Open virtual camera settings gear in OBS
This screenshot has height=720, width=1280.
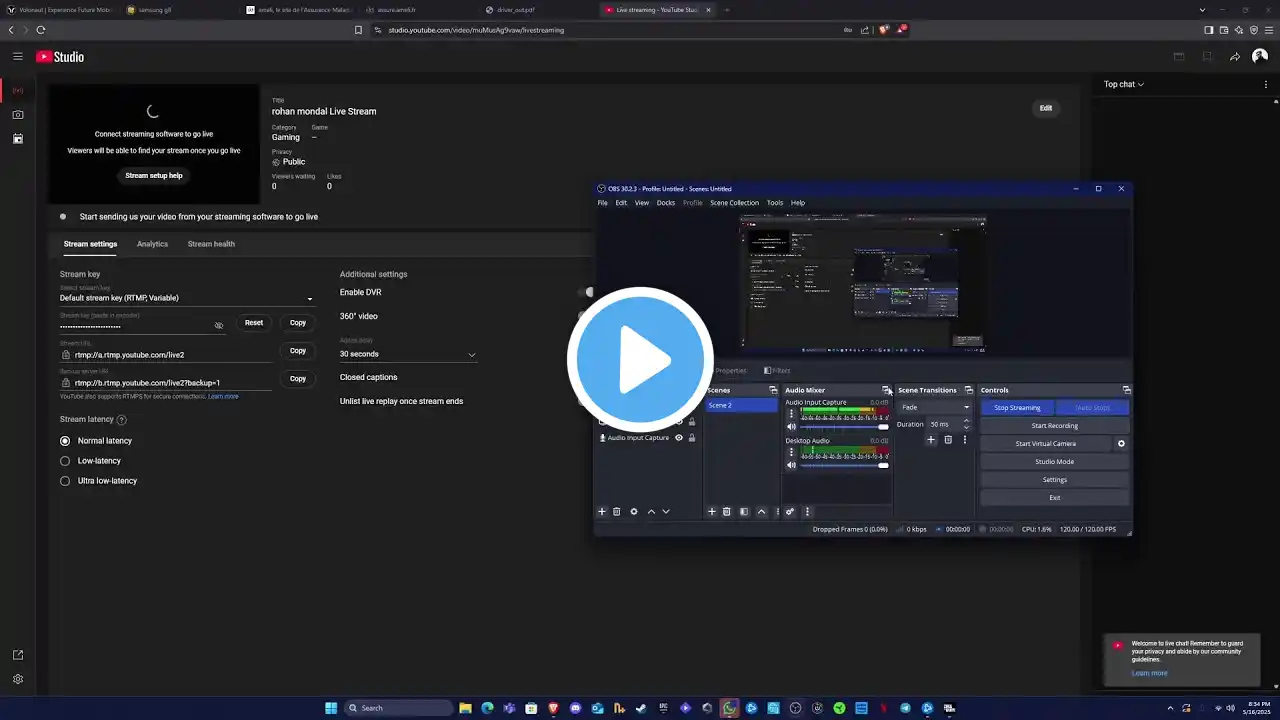click(1121, 443)
